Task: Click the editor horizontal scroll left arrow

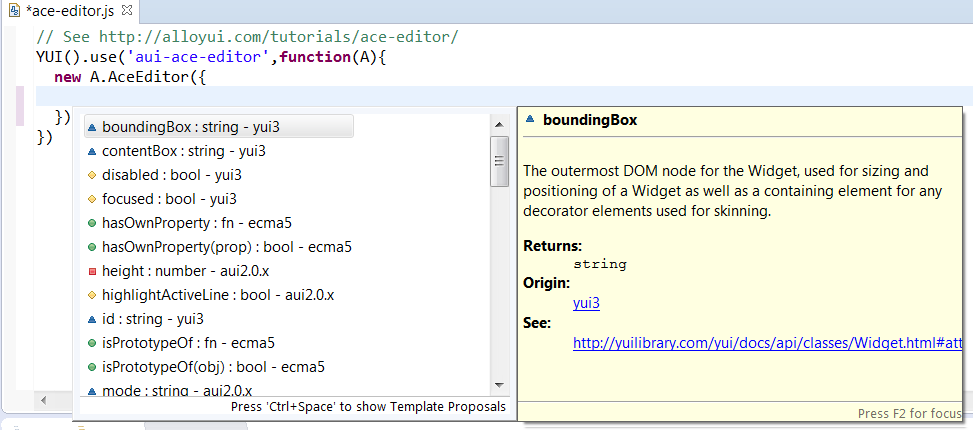Action: tap(43, 401)
